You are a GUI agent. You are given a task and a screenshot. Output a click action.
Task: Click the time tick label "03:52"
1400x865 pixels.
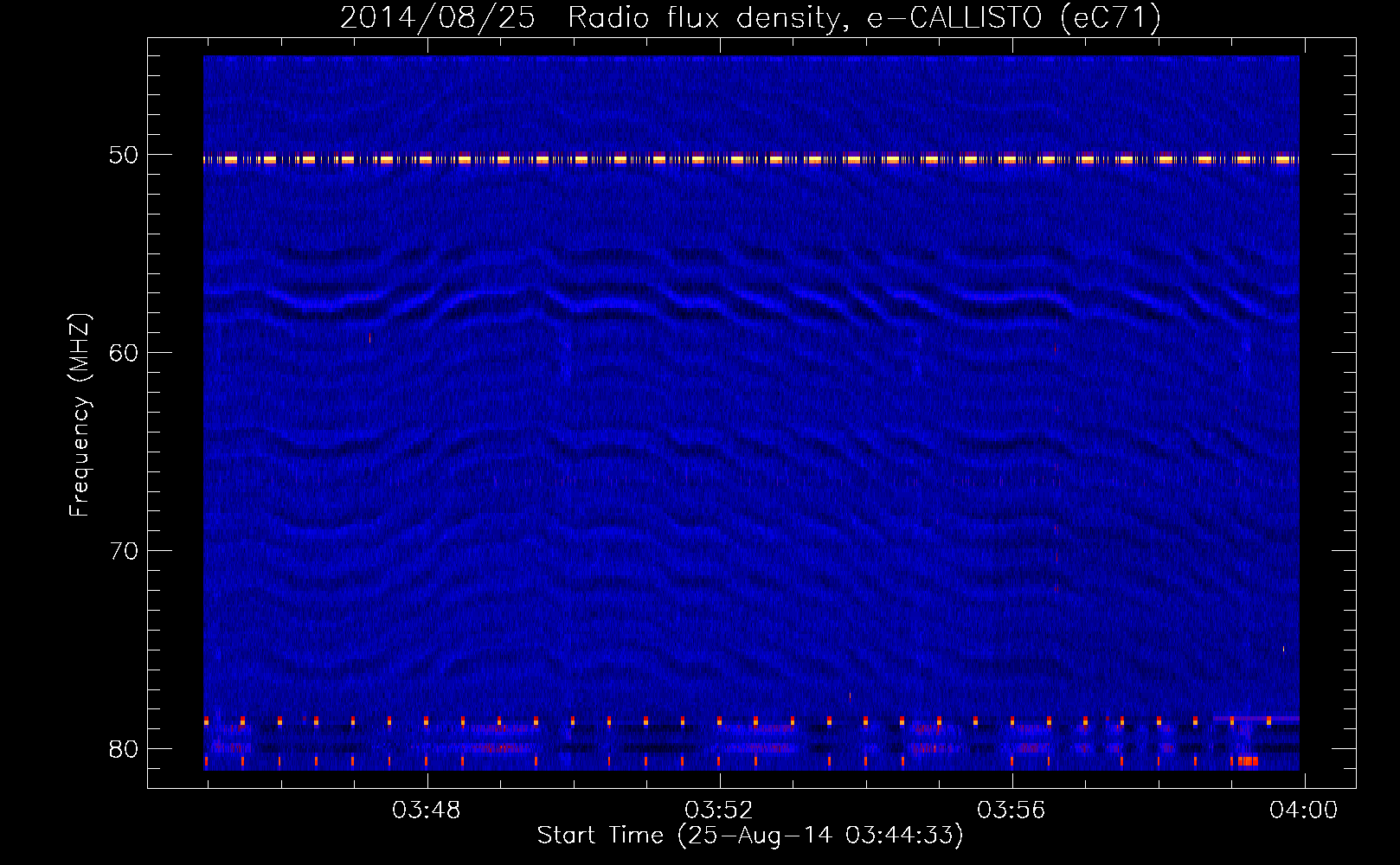[719, 811]
